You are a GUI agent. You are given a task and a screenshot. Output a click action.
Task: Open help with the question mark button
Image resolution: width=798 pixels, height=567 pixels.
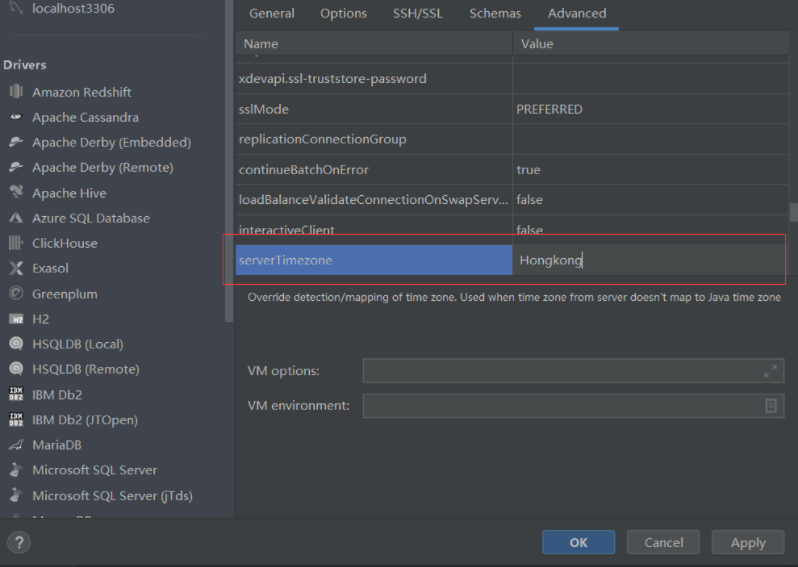click(x=19, y=542)
